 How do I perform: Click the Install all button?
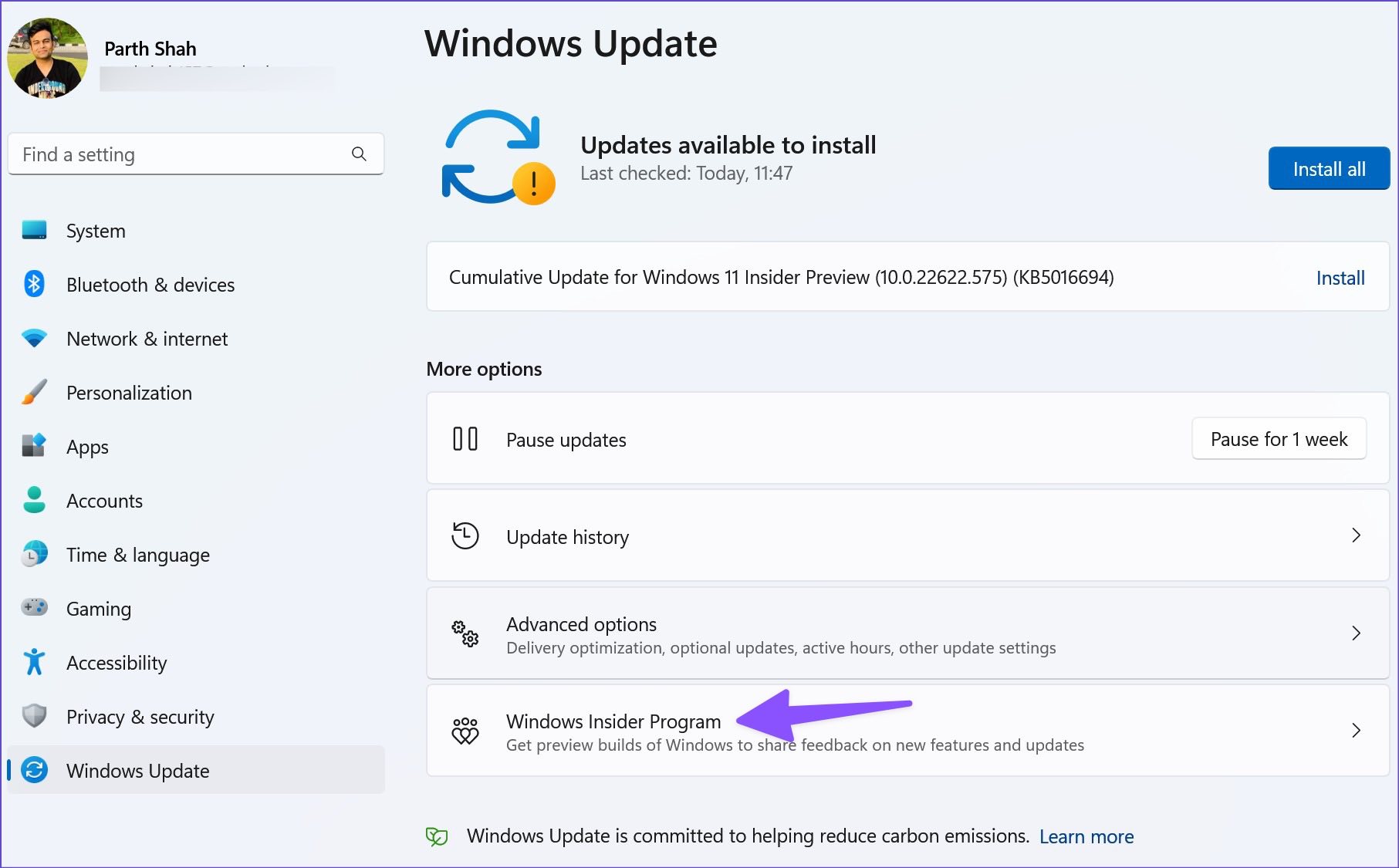[x=1329, y=168]
